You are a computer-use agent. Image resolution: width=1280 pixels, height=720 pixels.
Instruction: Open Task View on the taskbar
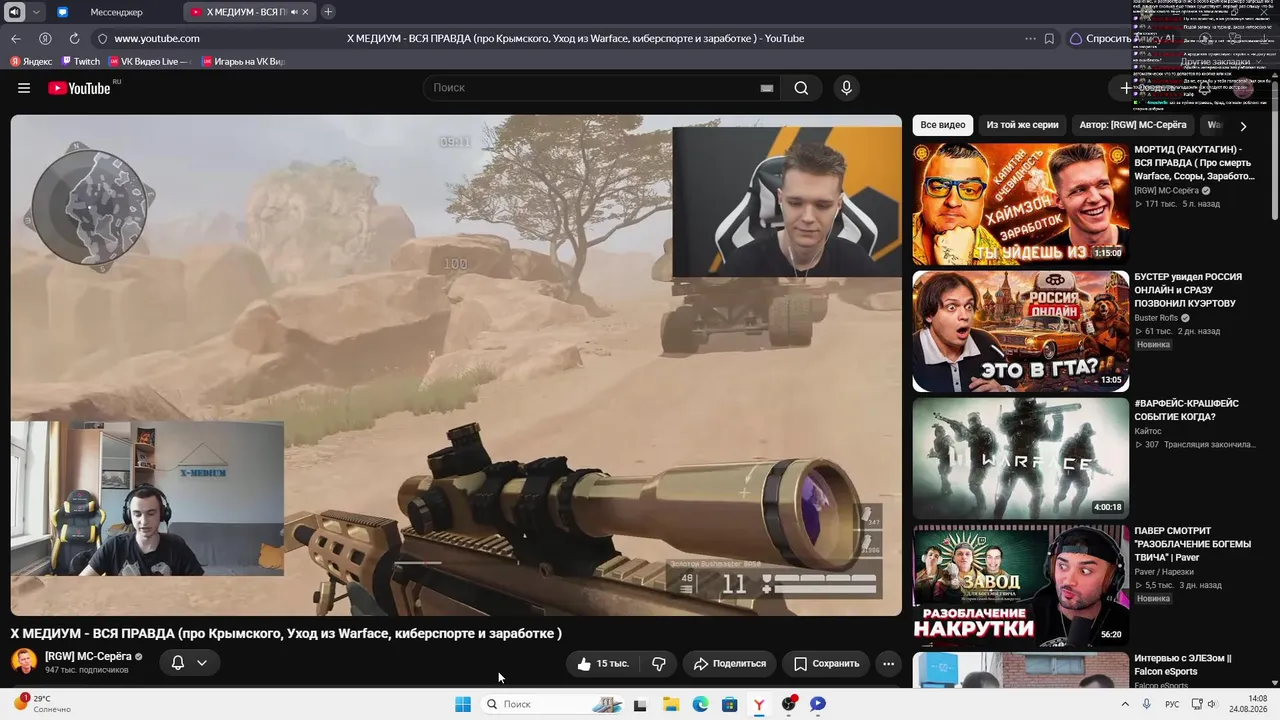point(640,704)
